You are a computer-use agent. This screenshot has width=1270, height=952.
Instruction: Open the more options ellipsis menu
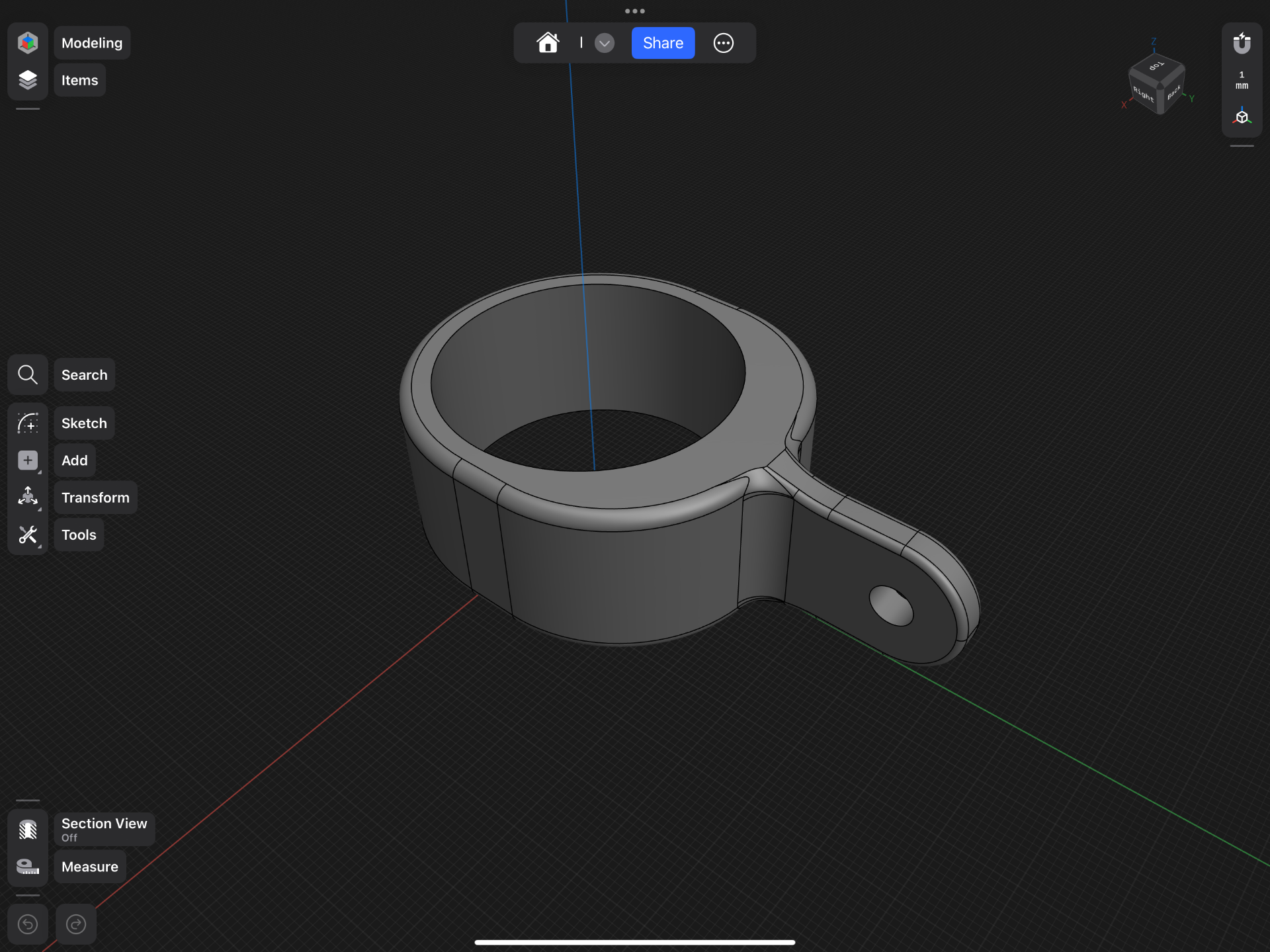pos(724,43)
